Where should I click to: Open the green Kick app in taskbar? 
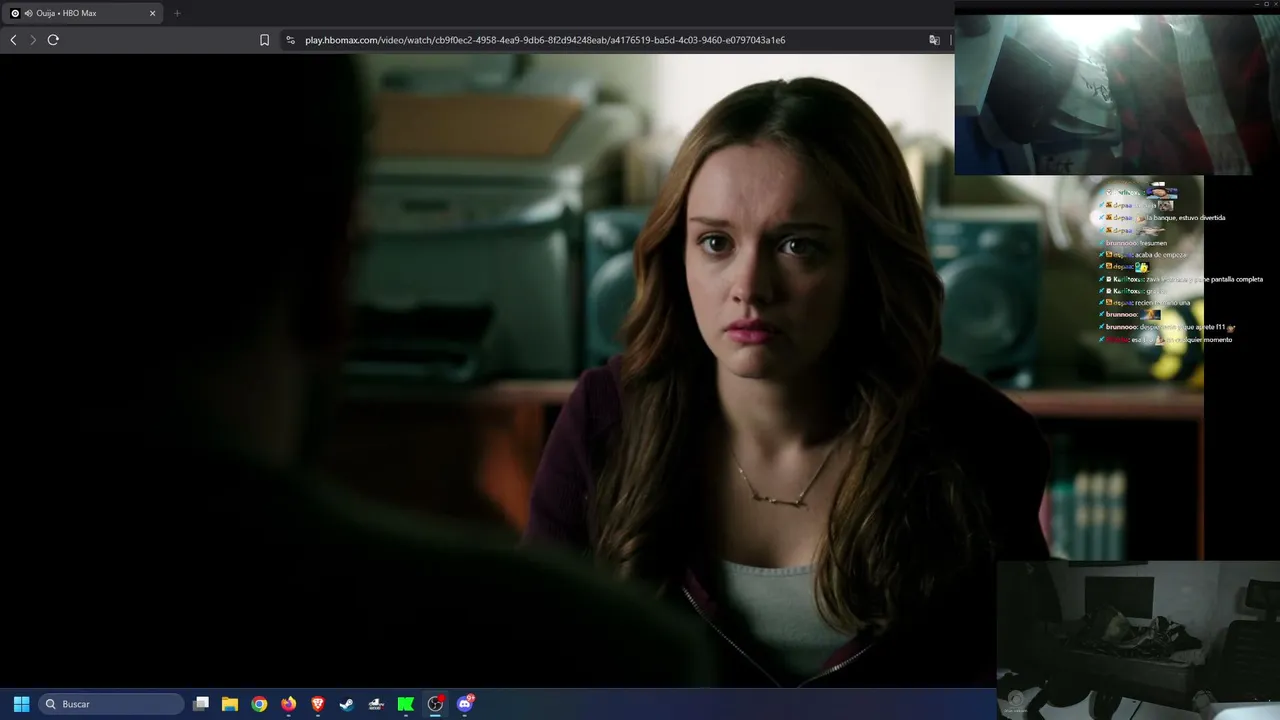(x=406, y=704)
